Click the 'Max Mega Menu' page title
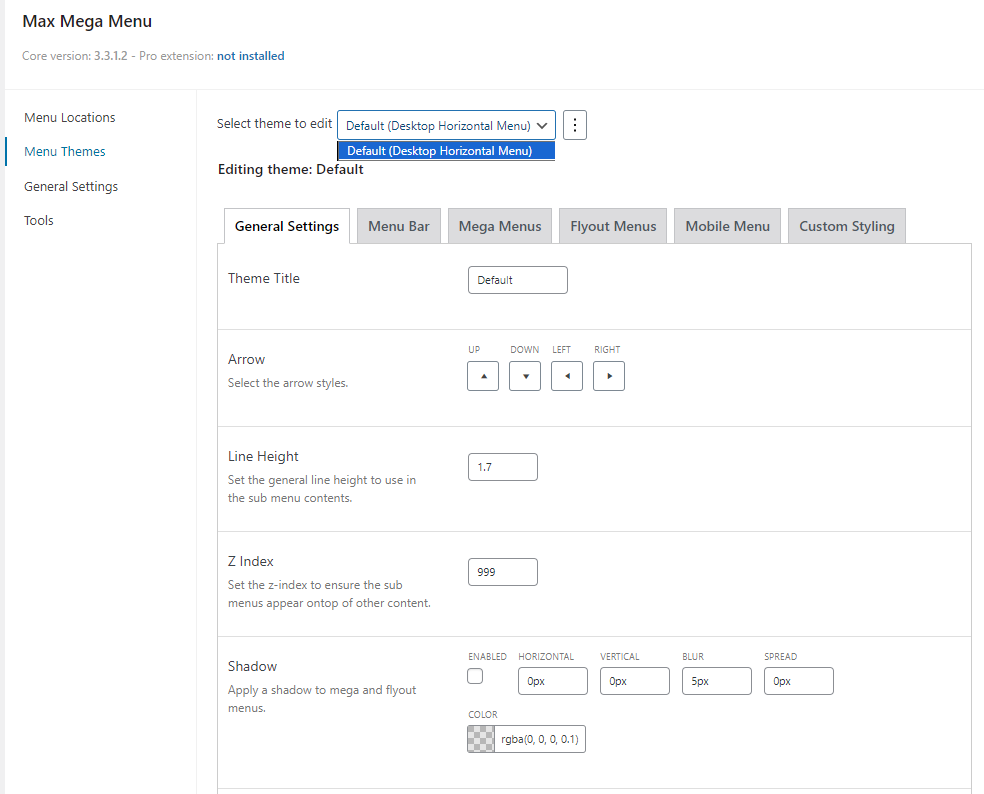This screenshot has height=794, width=984. [87, 21]
